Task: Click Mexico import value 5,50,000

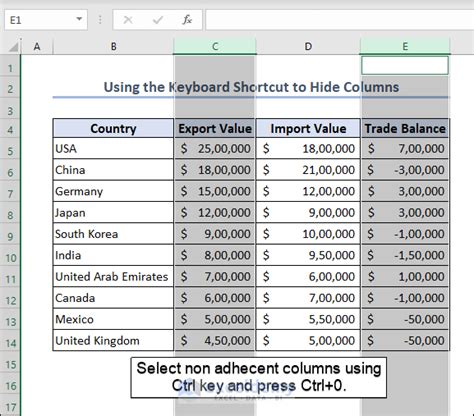Action: (x=308, y=319)
